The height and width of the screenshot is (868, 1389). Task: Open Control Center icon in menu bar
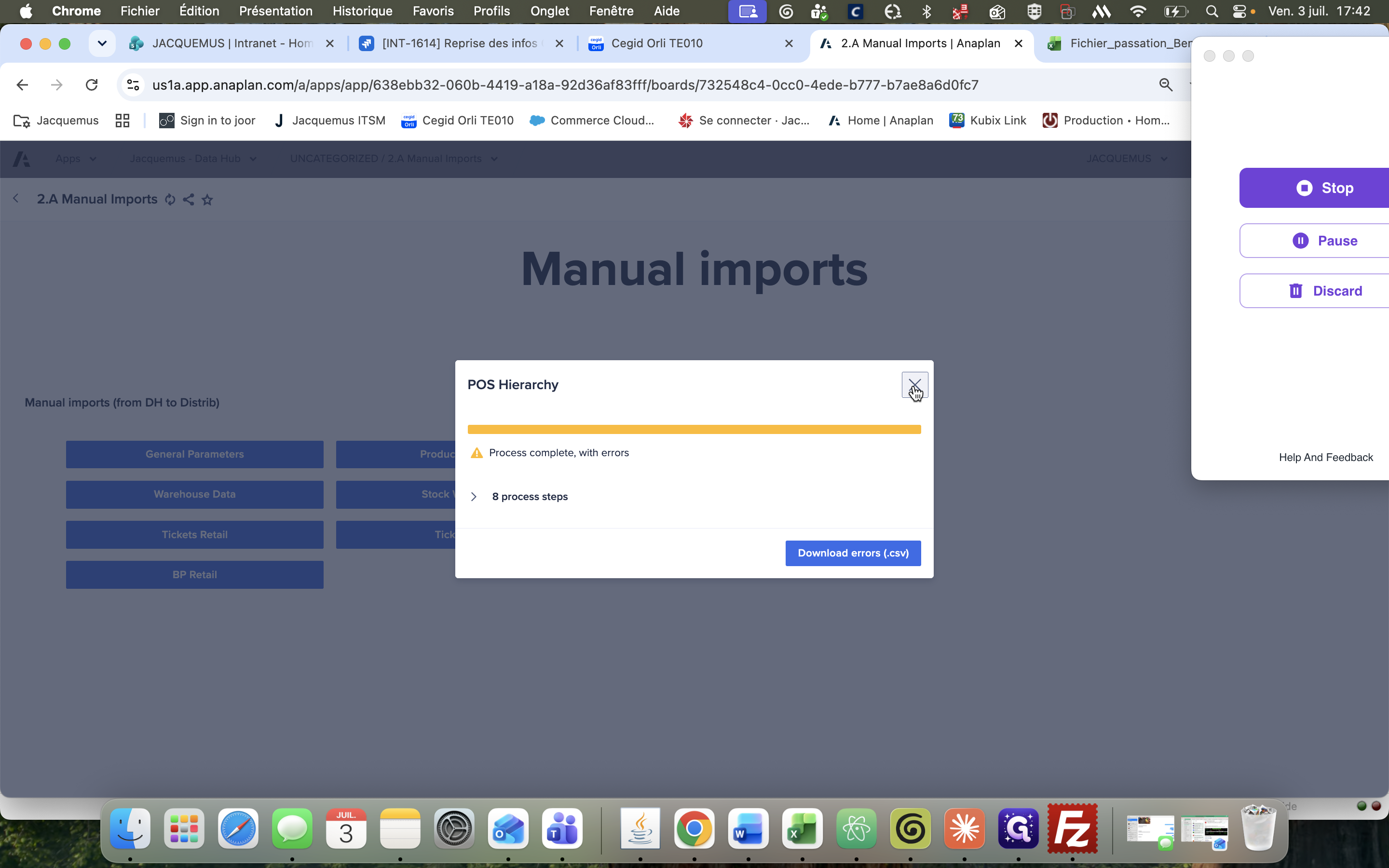pyautogui.click(x=1239, y=11)
